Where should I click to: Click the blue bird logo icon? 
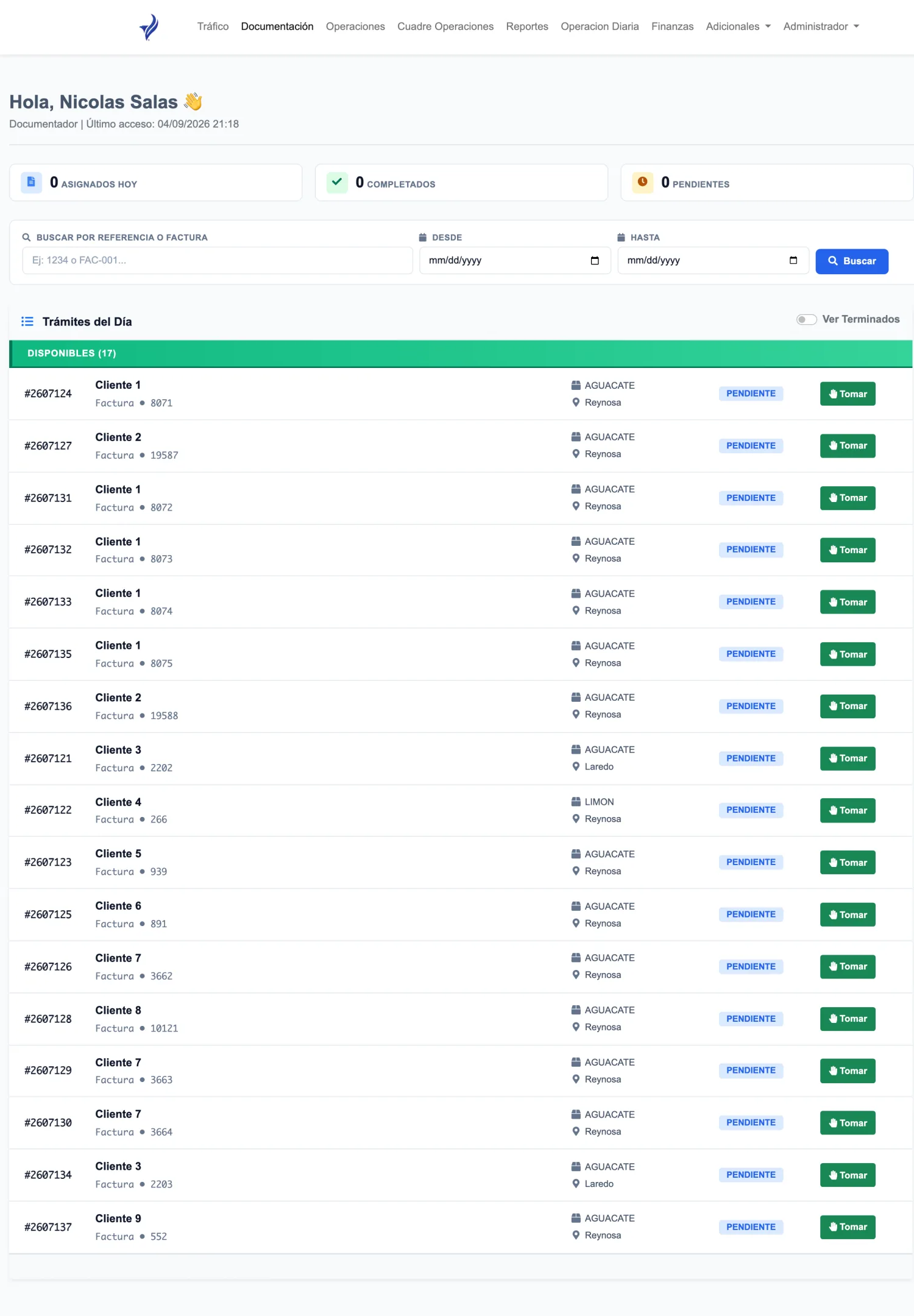click(149, 27)
